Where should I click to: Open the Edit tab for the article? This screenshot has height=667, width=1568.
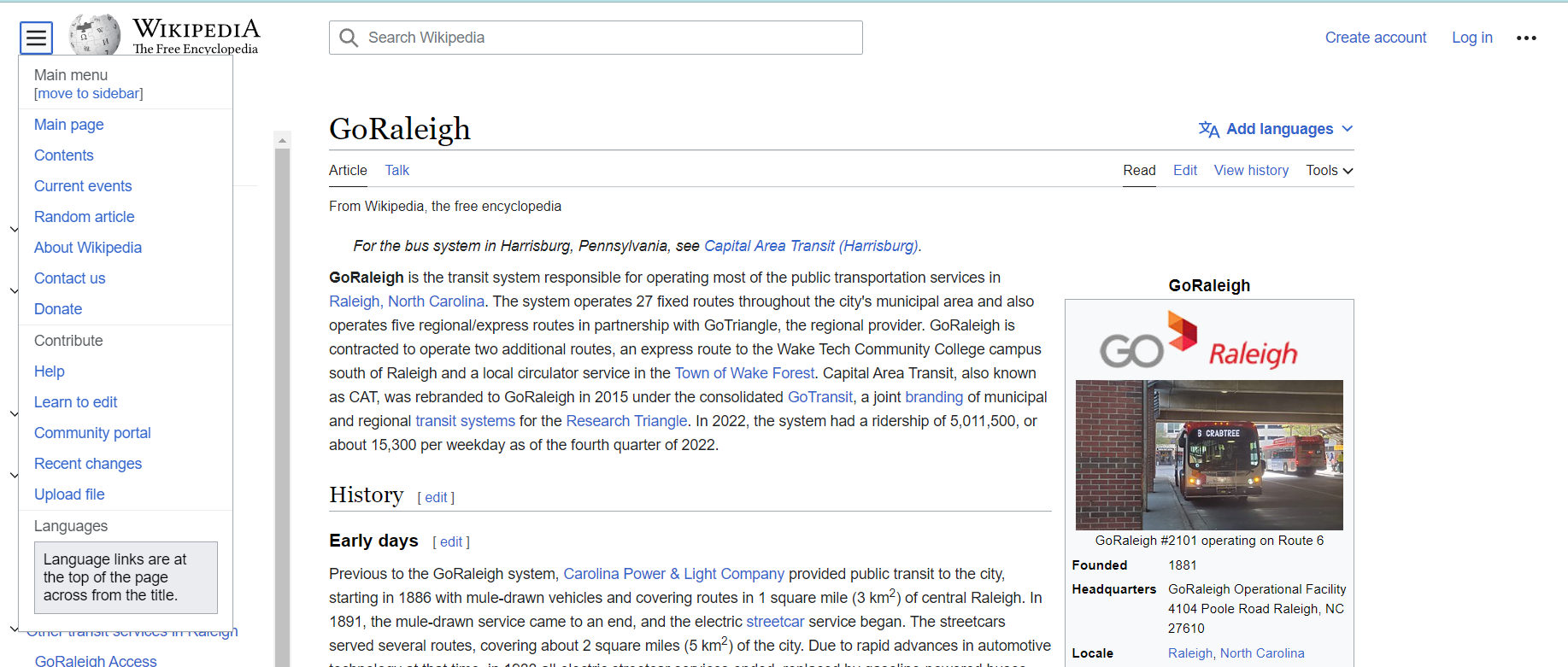click(1184, 171)
